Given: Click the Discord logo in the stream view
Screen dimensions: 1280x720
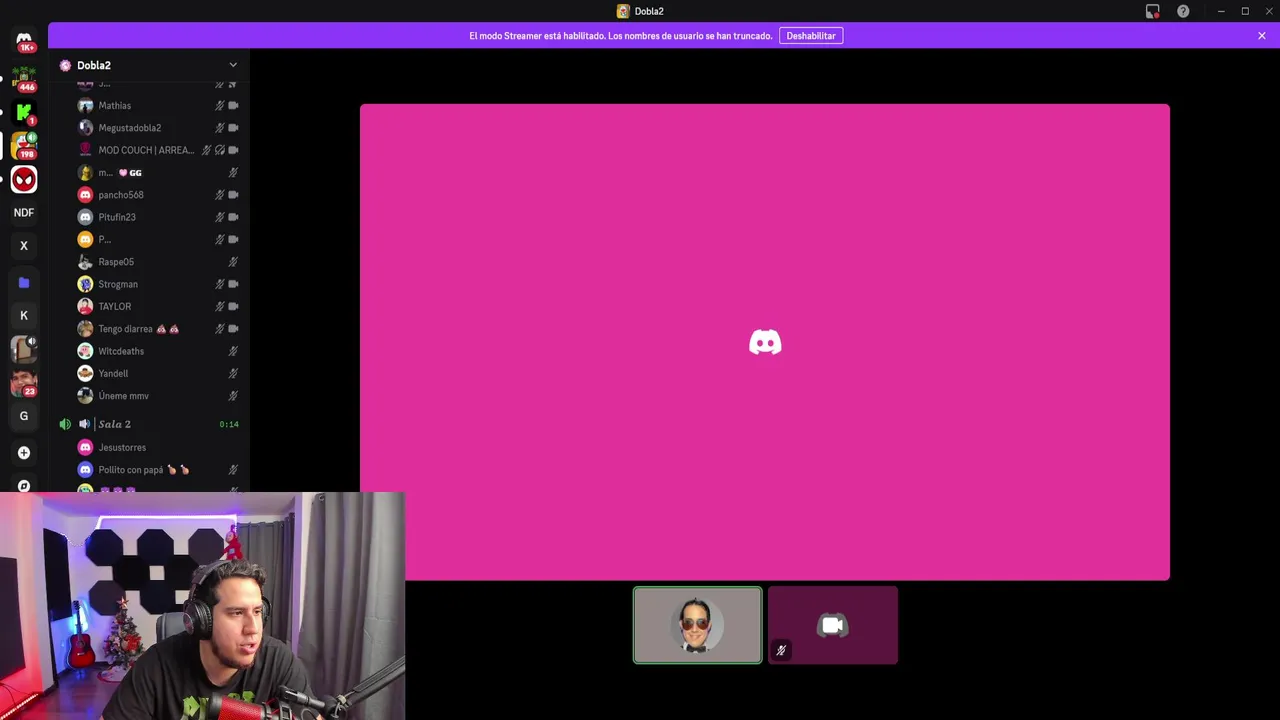Looking at the screenshot, I should 765,342.
